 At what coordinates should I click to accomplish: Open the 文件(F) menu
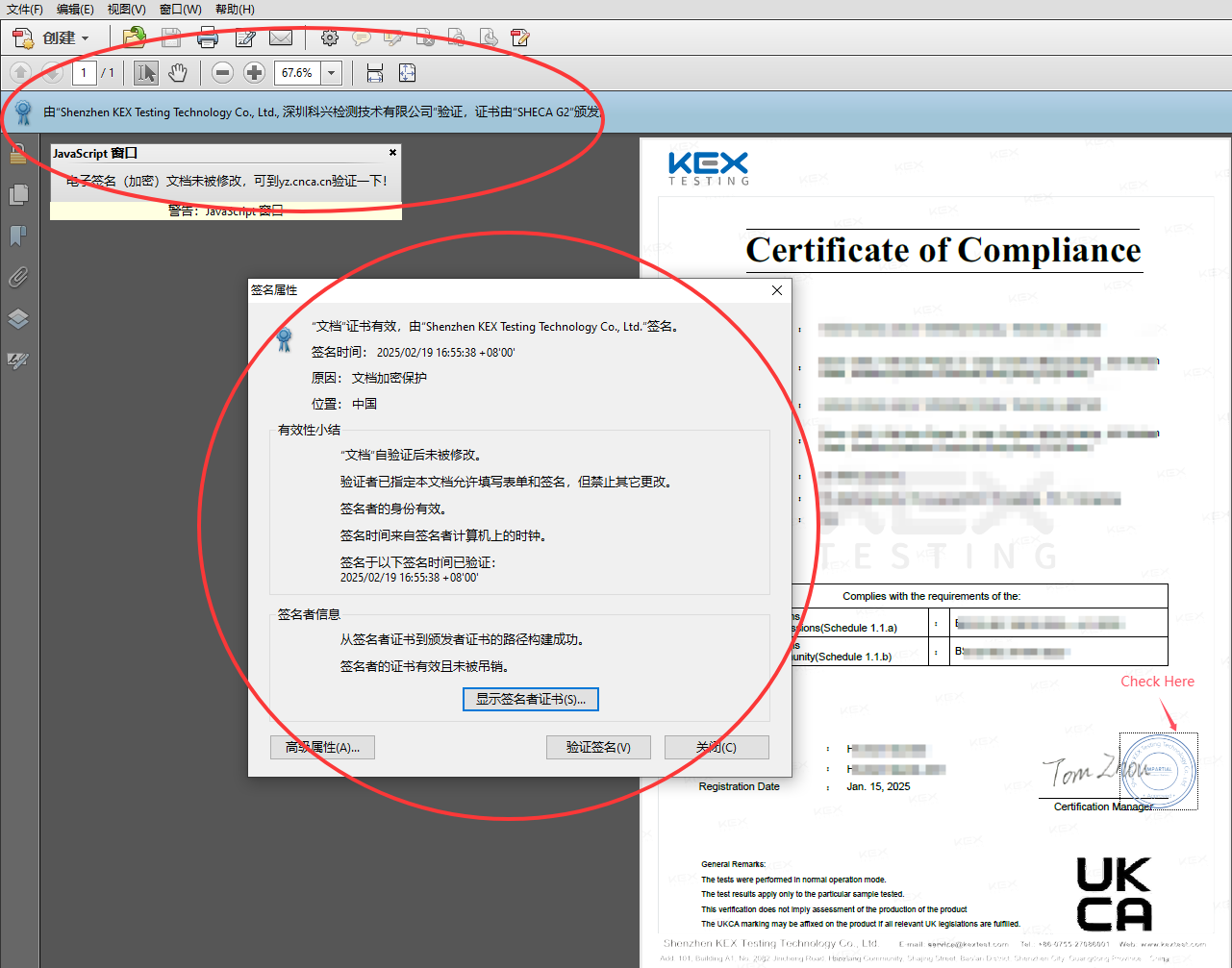pos(25,10)
